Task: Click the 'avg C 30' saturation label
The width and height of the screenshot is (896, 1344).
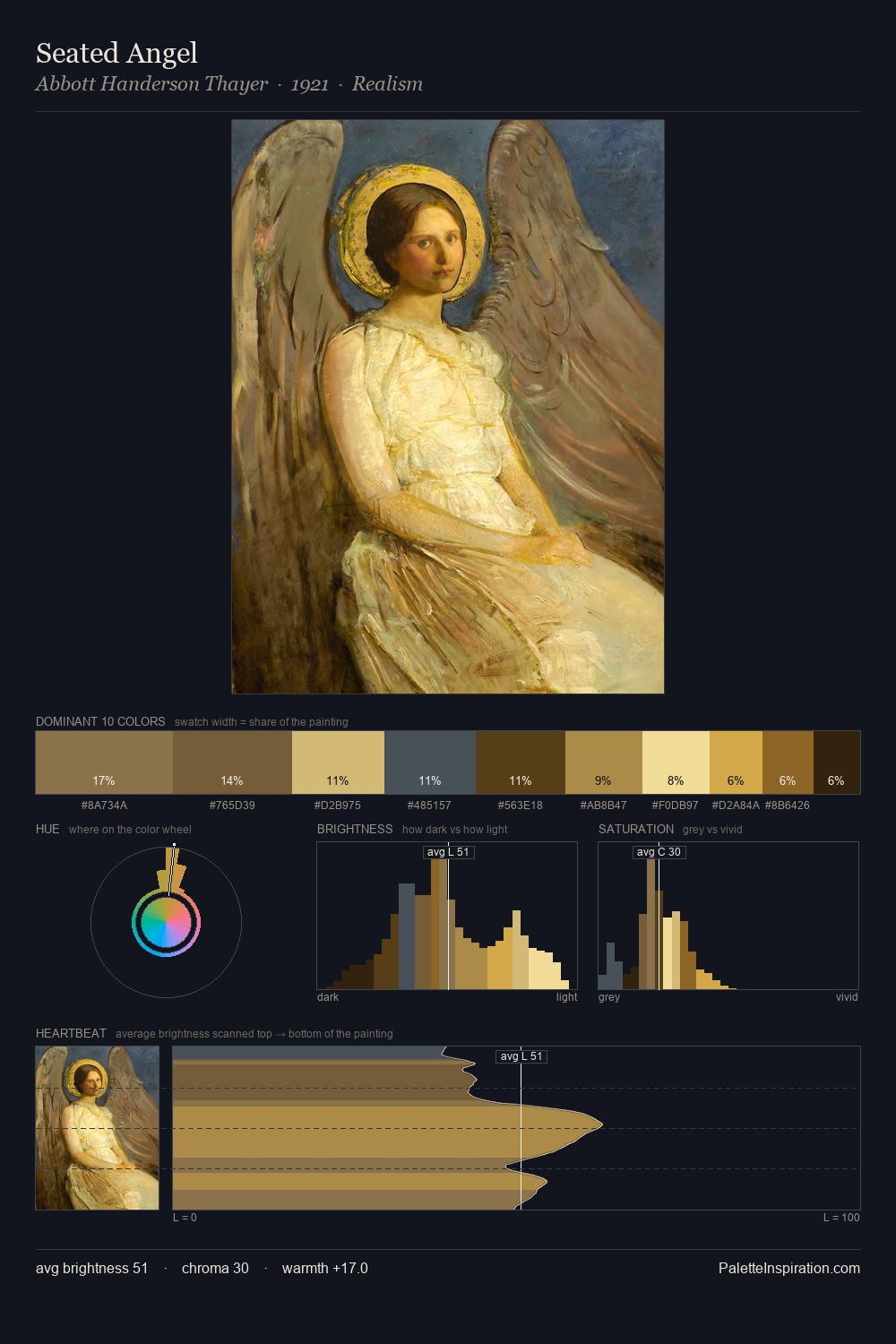Action: coord(659,852)
